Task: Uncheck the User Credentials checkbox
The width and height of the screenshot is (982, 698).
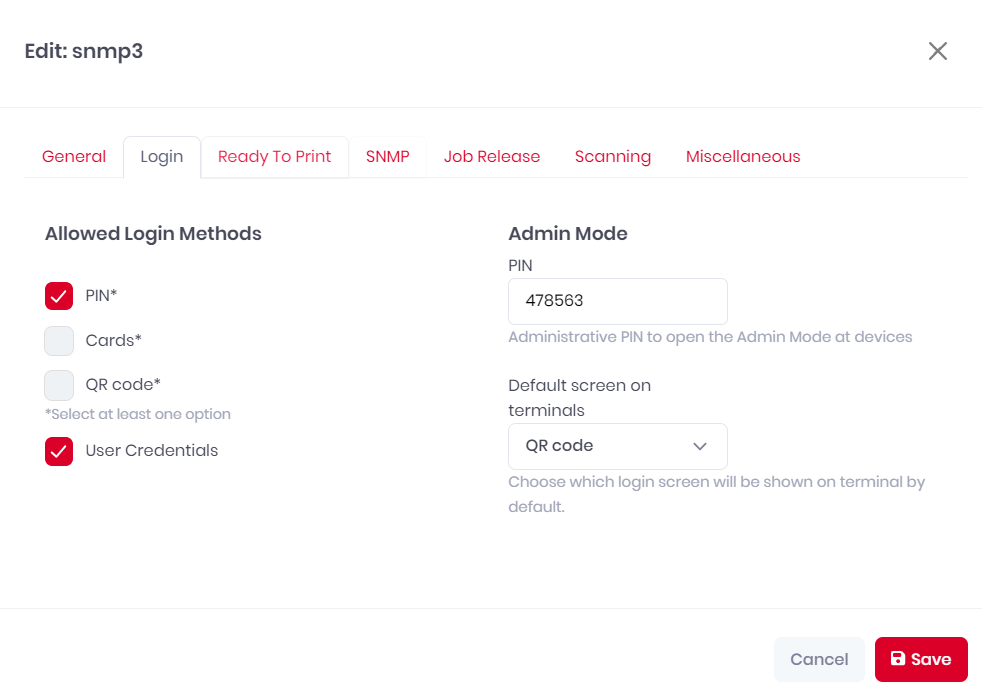Action: 59,451
